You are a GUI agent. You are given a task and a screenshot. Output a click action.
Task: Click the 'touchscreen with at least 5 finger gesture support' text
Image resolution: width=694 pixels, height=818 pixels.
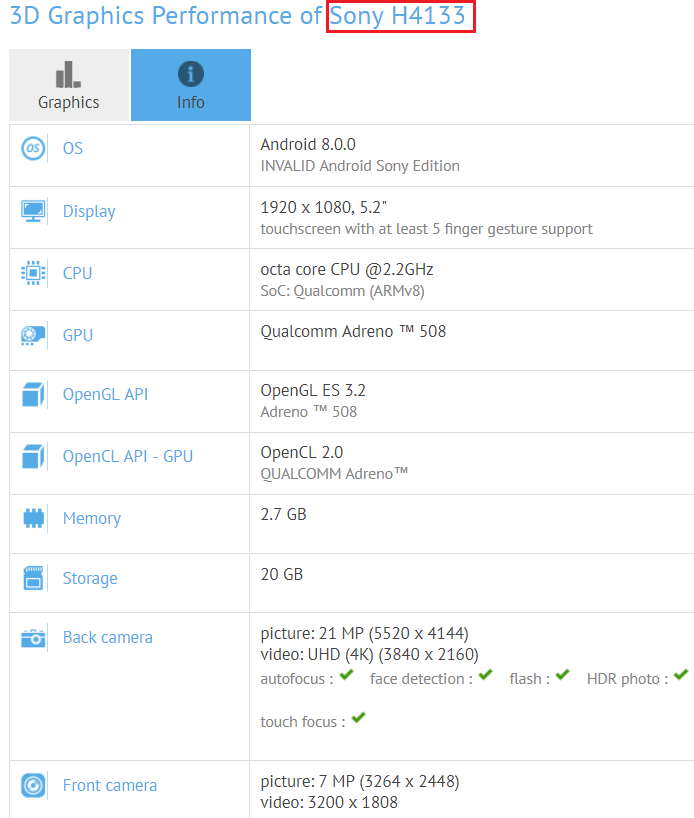point(426,229)
